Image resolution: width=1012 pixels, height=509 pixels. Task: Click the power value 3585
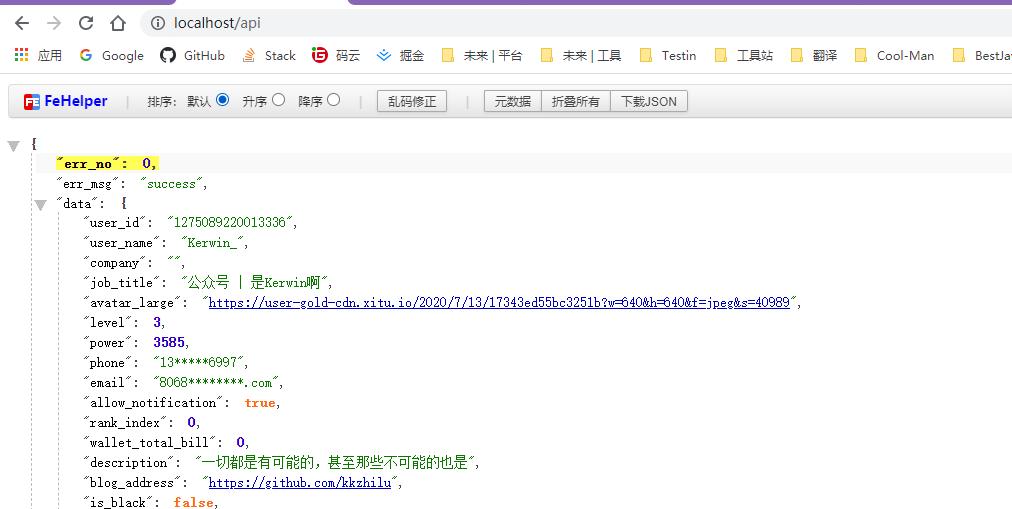point(169,342)
